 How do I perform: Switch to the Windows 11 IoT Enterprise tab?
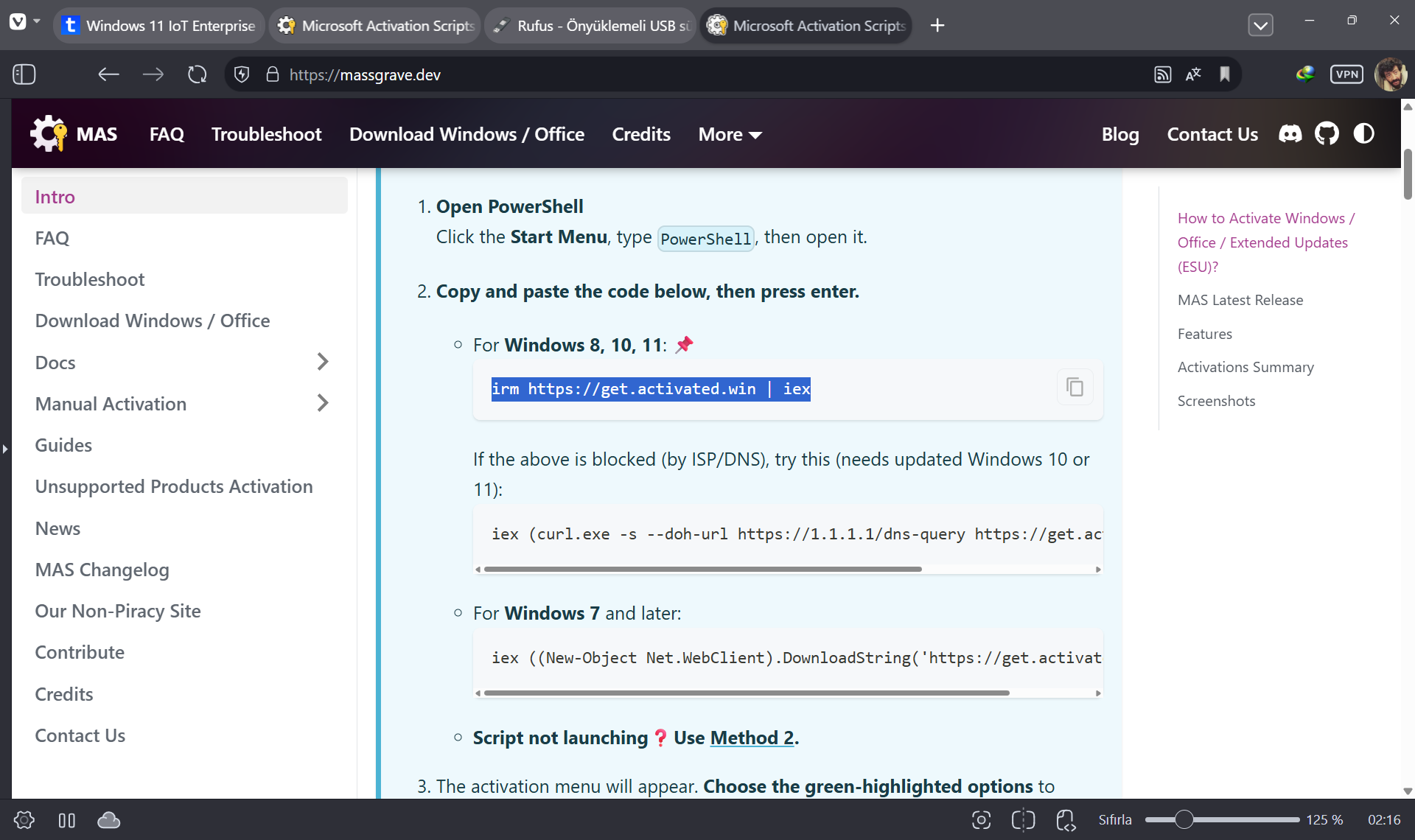[x=159, y=26]
